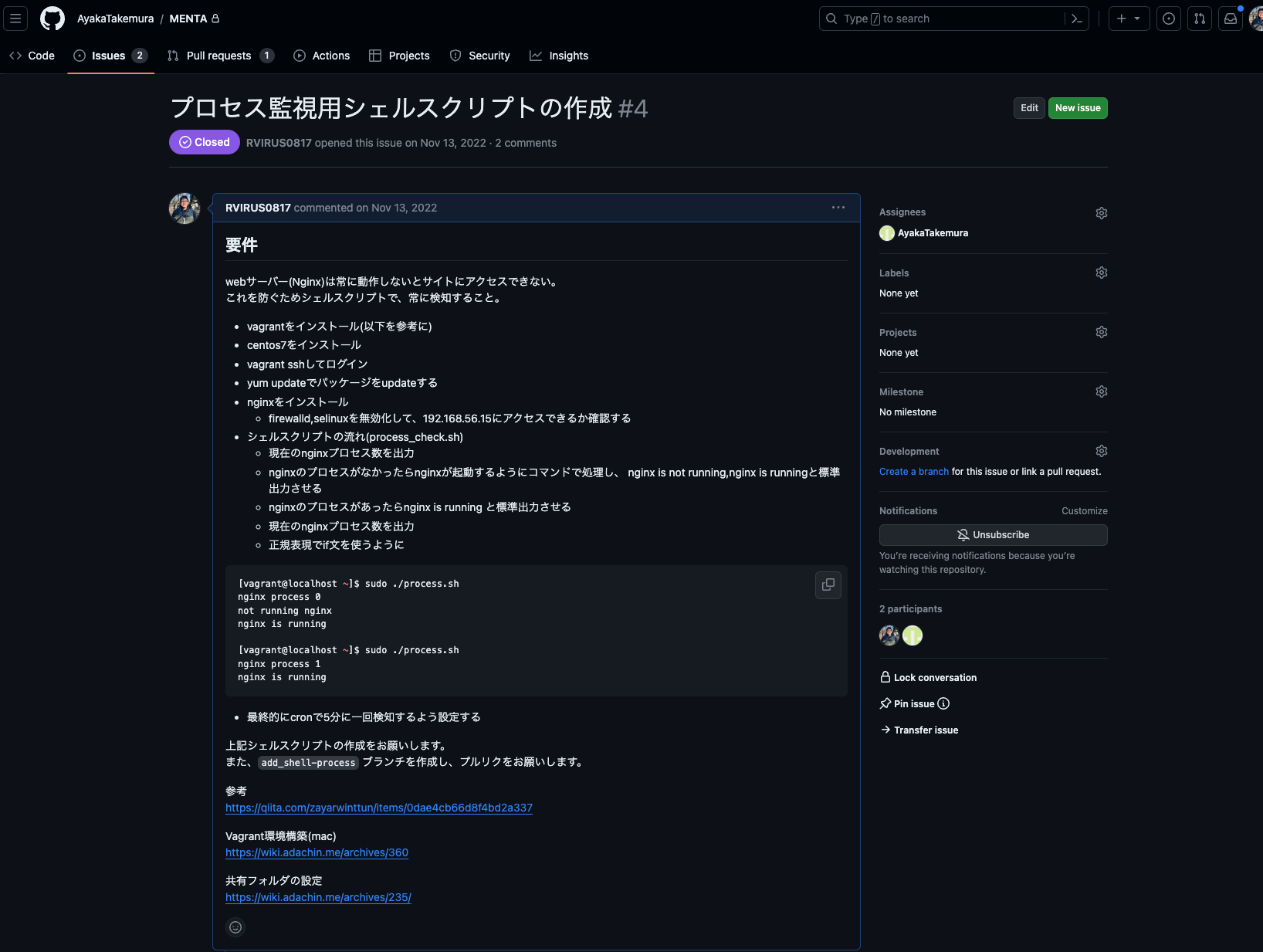Open the global navigation hamburger menu
Image resolution: width=1263 pixels, height=952 pixels.
click(x=15, y=18)
